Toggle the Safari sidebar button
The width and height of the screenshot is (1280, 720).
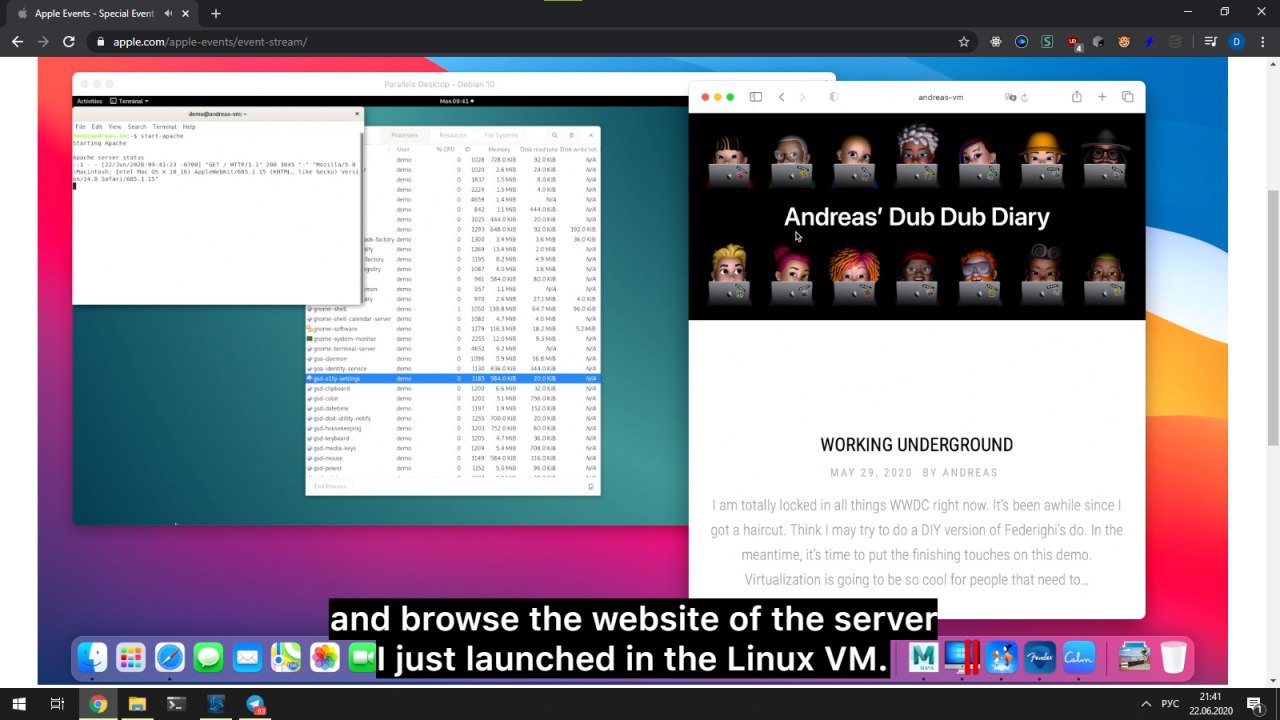756,97
